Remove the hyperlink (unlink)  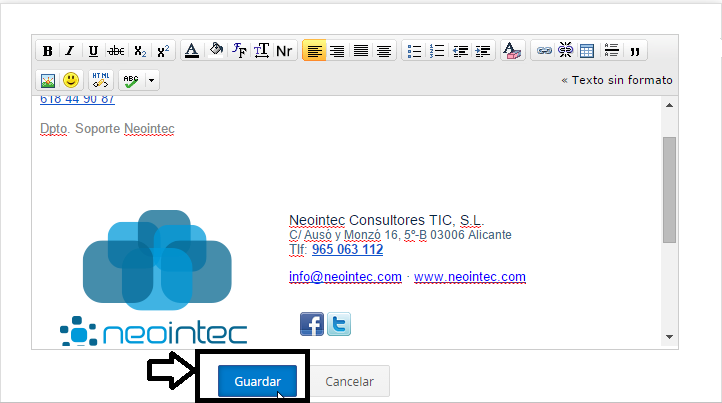tap(565, 51)
